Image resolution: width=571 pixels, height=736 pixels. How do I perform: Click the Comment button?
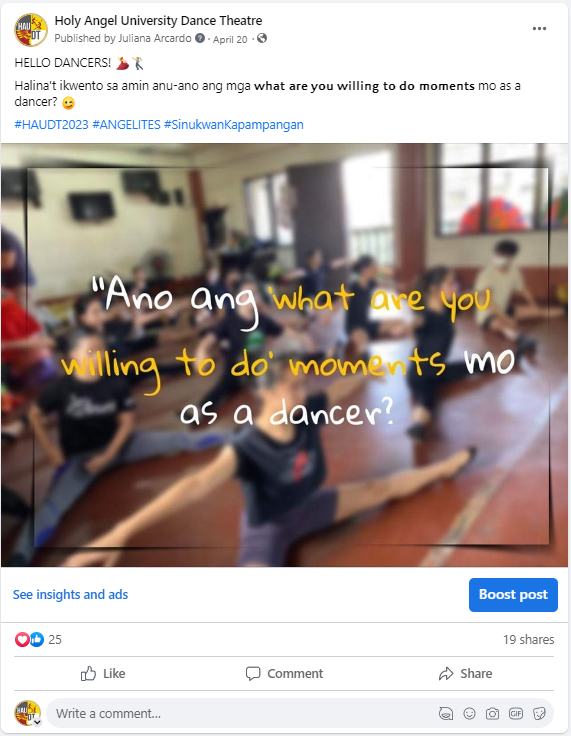click(284, 674)
